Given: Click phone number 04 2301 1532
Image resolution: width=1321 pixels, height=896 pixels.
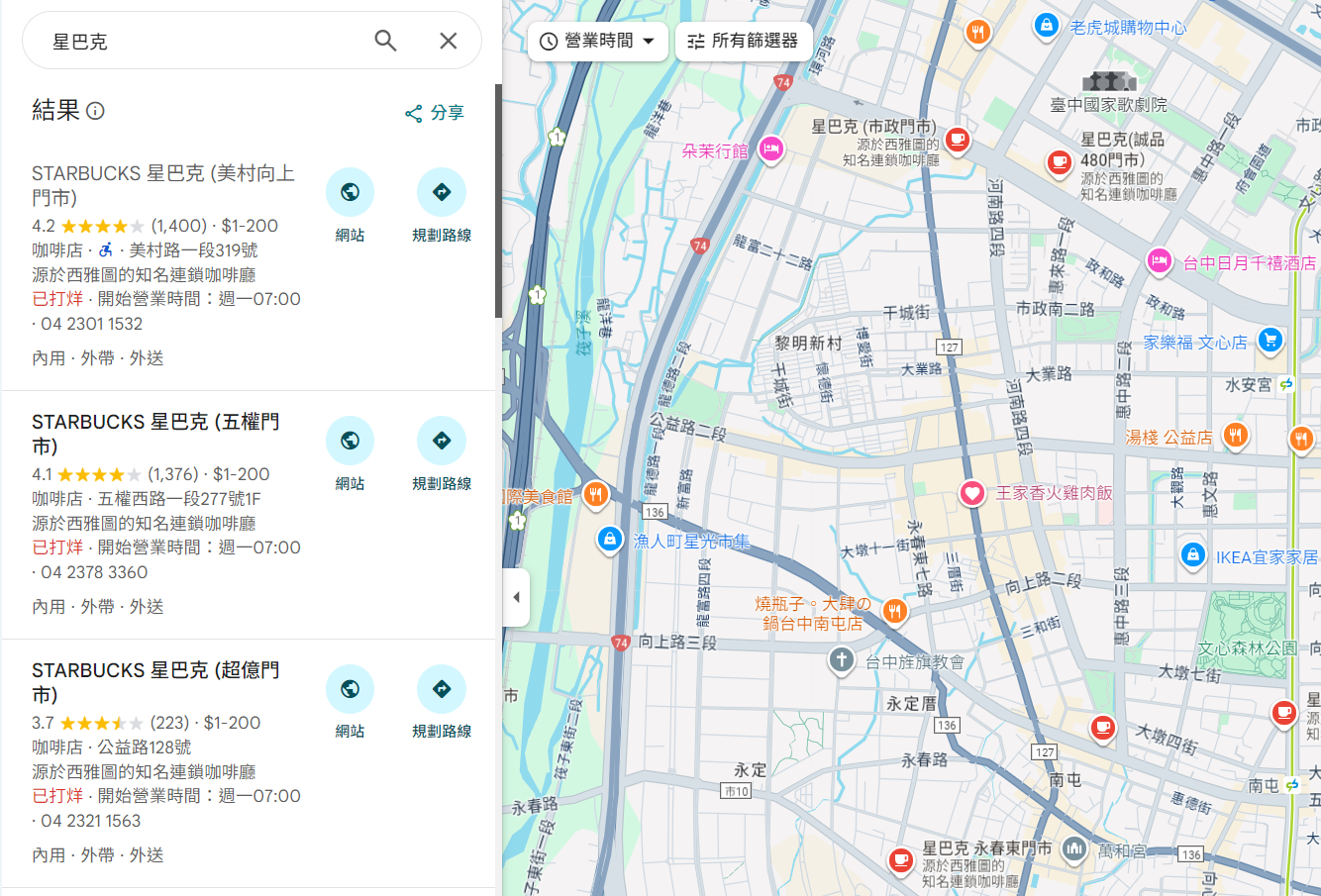Looking at the screenshot, I should [x=91, y=324].
